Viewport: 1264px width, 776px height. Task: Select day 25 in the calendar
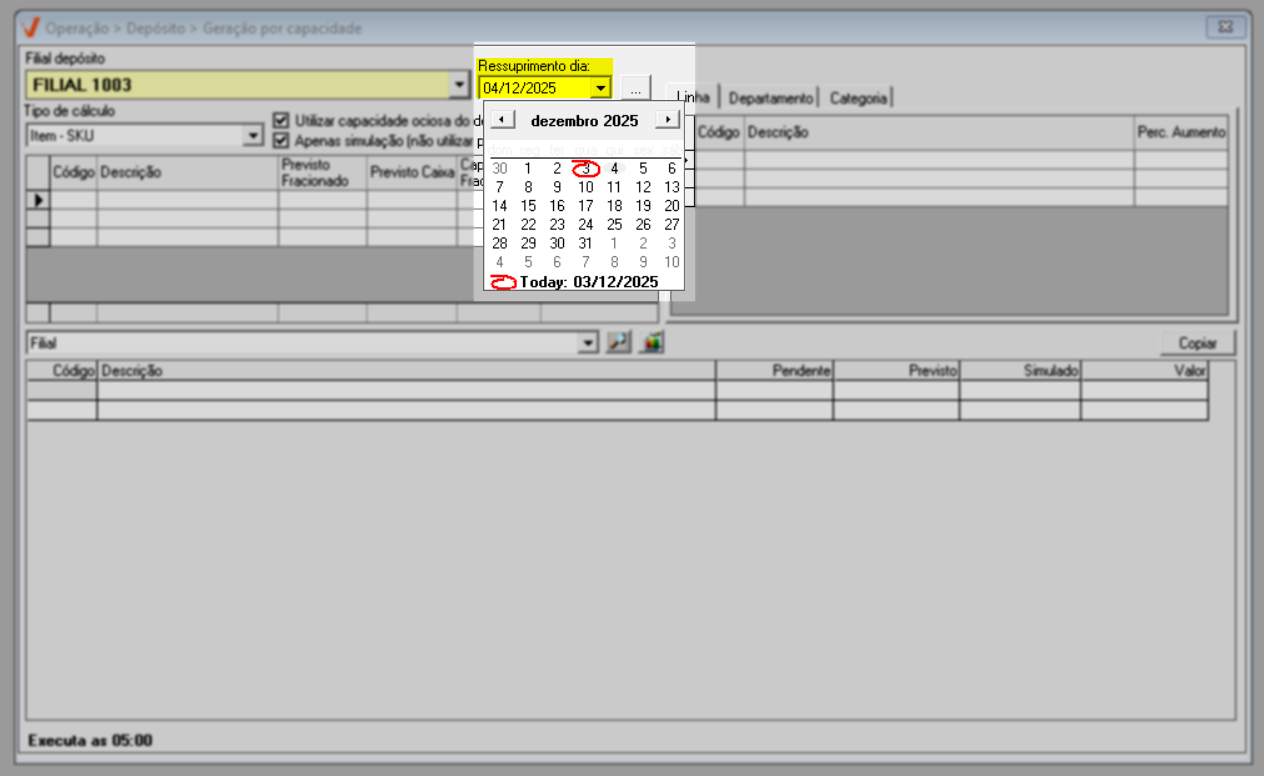coord(615,225)
